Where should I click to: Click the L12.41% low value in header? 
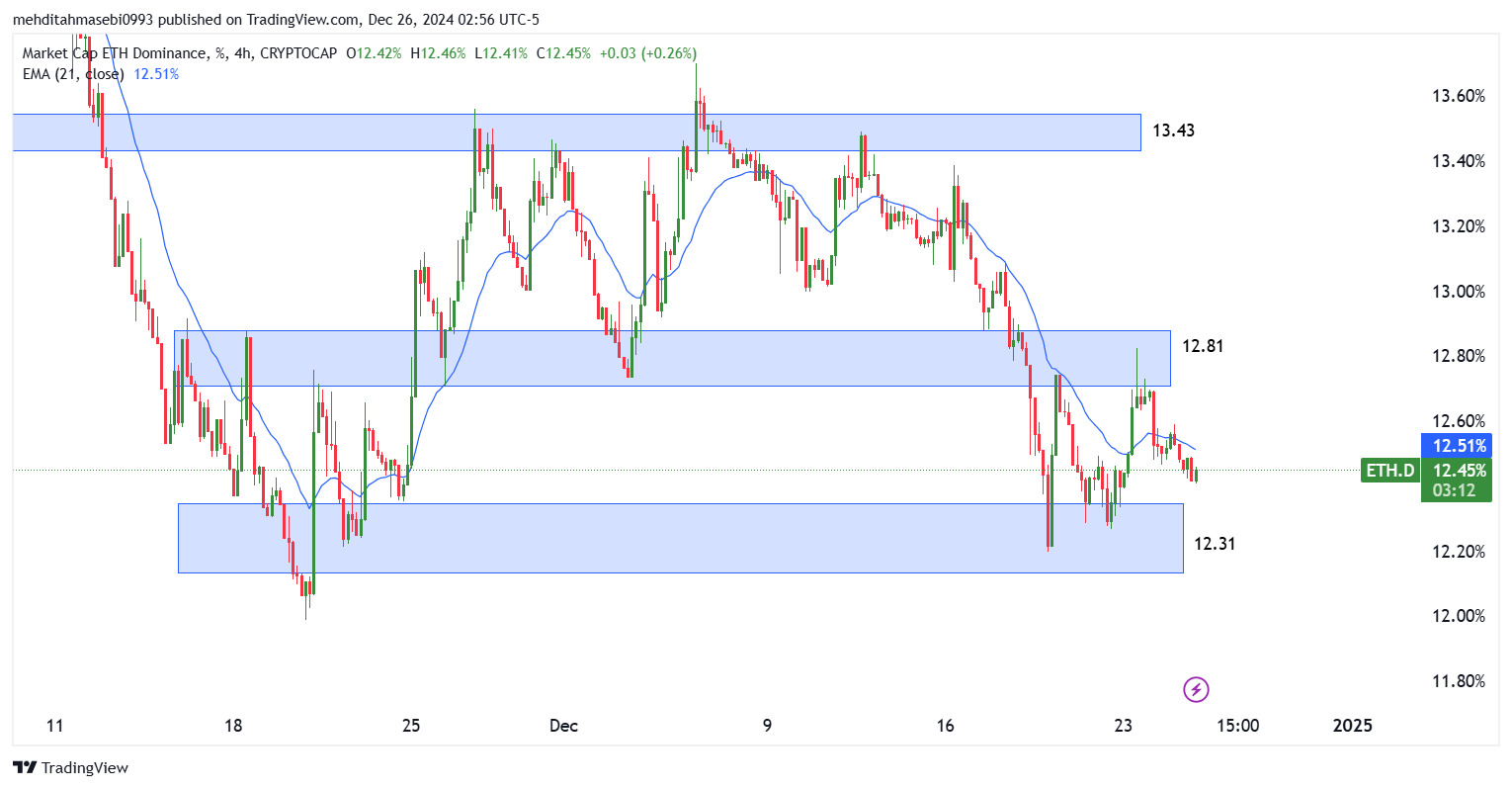(500, 53)
